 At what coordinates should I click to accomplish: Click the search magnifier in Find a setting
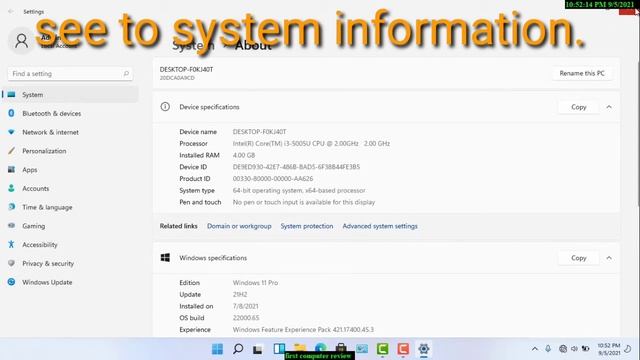pyautogui.click(x=126, y=73)
